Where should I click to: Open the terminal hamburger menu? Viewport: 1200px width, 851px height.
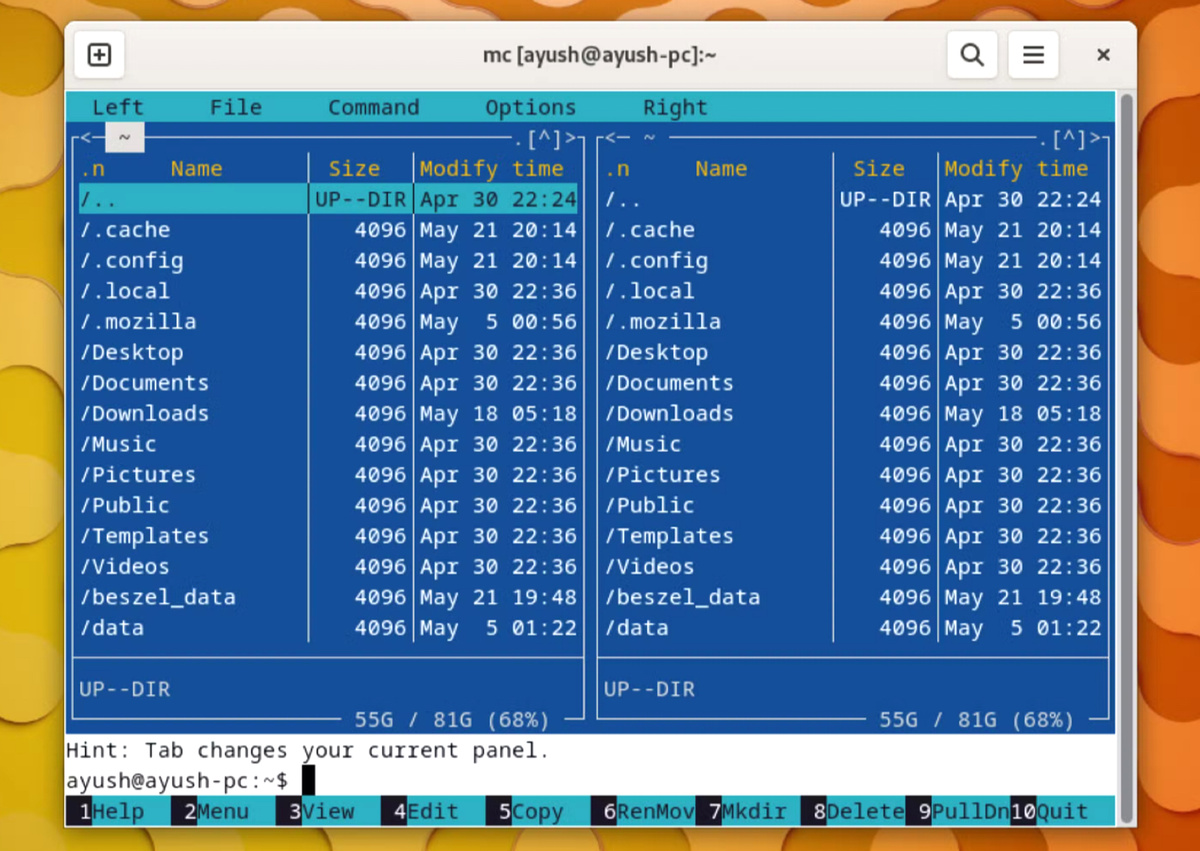[x=1033, y=54]
